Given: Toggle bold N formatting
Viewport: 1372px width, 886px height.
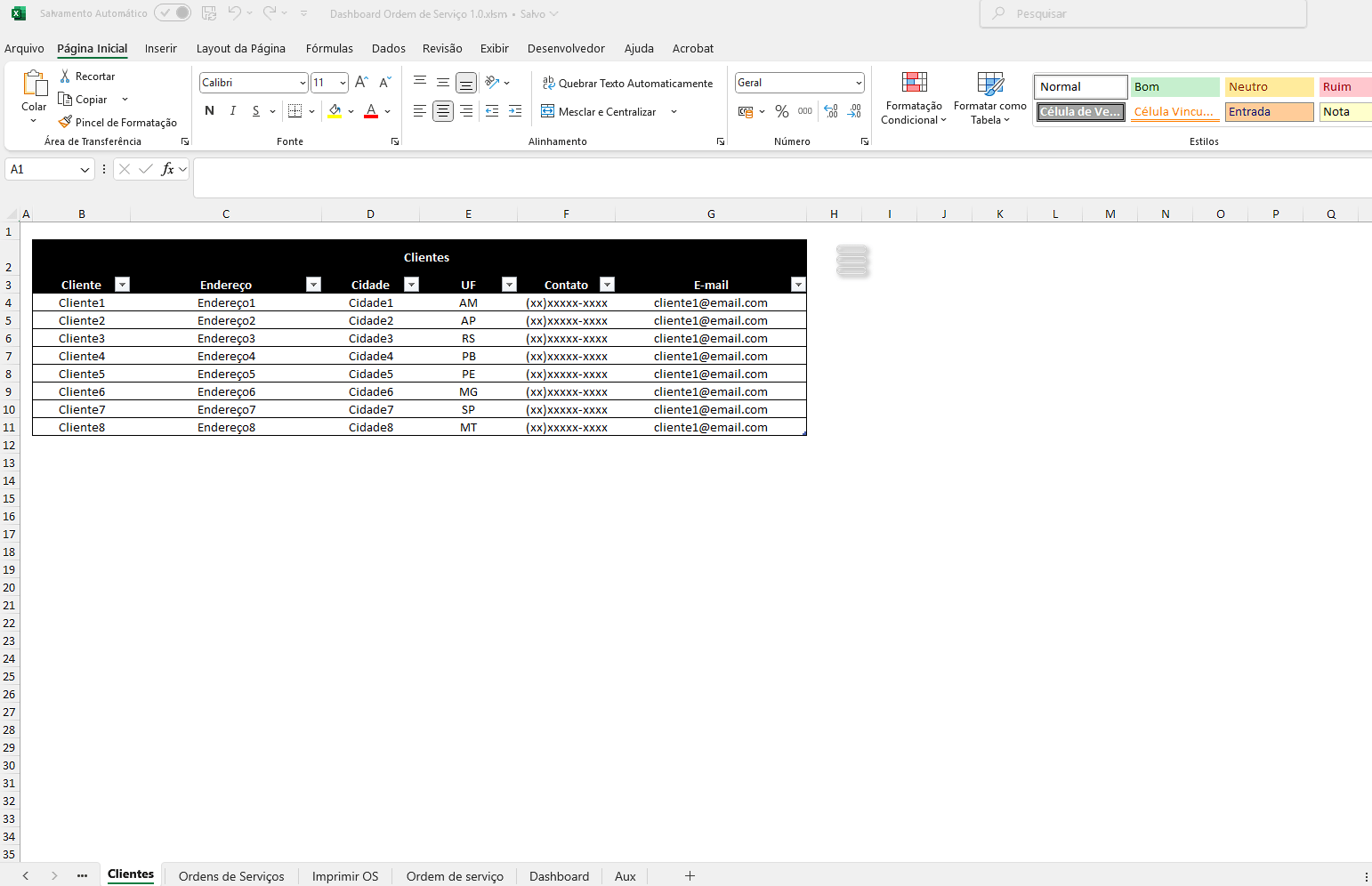Looking at the screenshot, I should [x=210, y=111].
